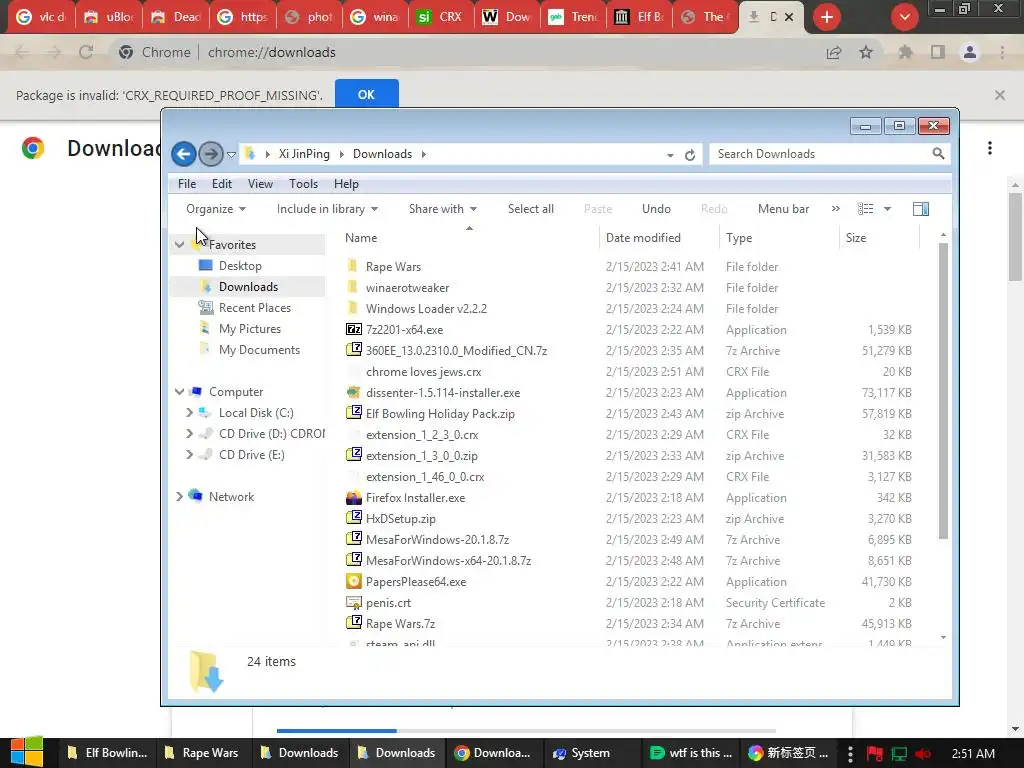Select Desktop in Favorites

click(x=240, y=266)
